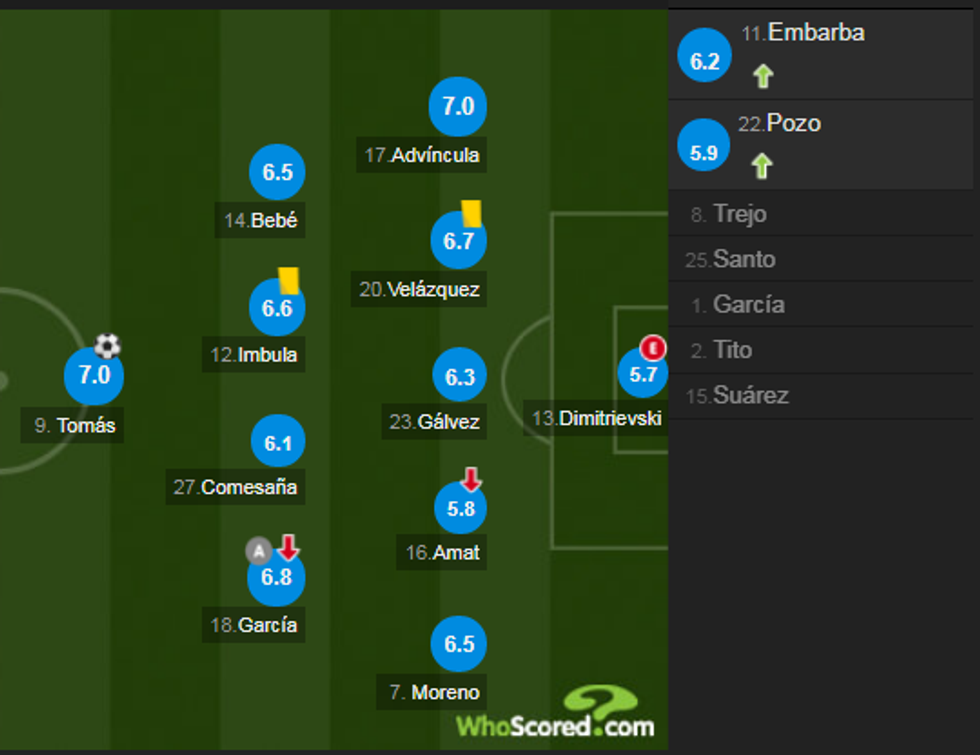
Task: Click the red badge on Dimitrievski's marker
Action: click(x=653, y=348)
